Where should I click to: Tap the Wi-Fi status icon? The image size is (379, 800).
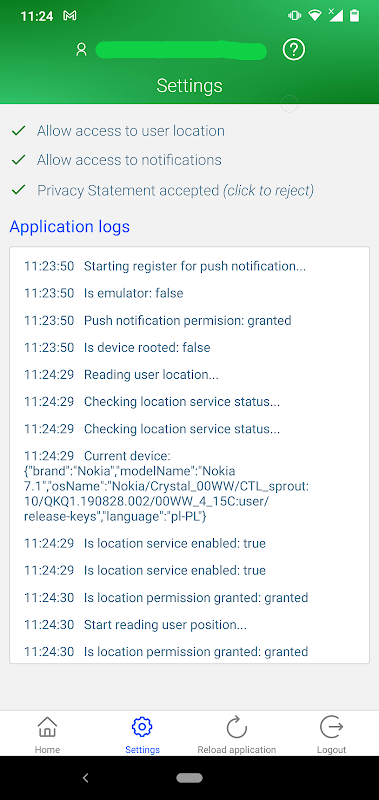tap(315, 16)
